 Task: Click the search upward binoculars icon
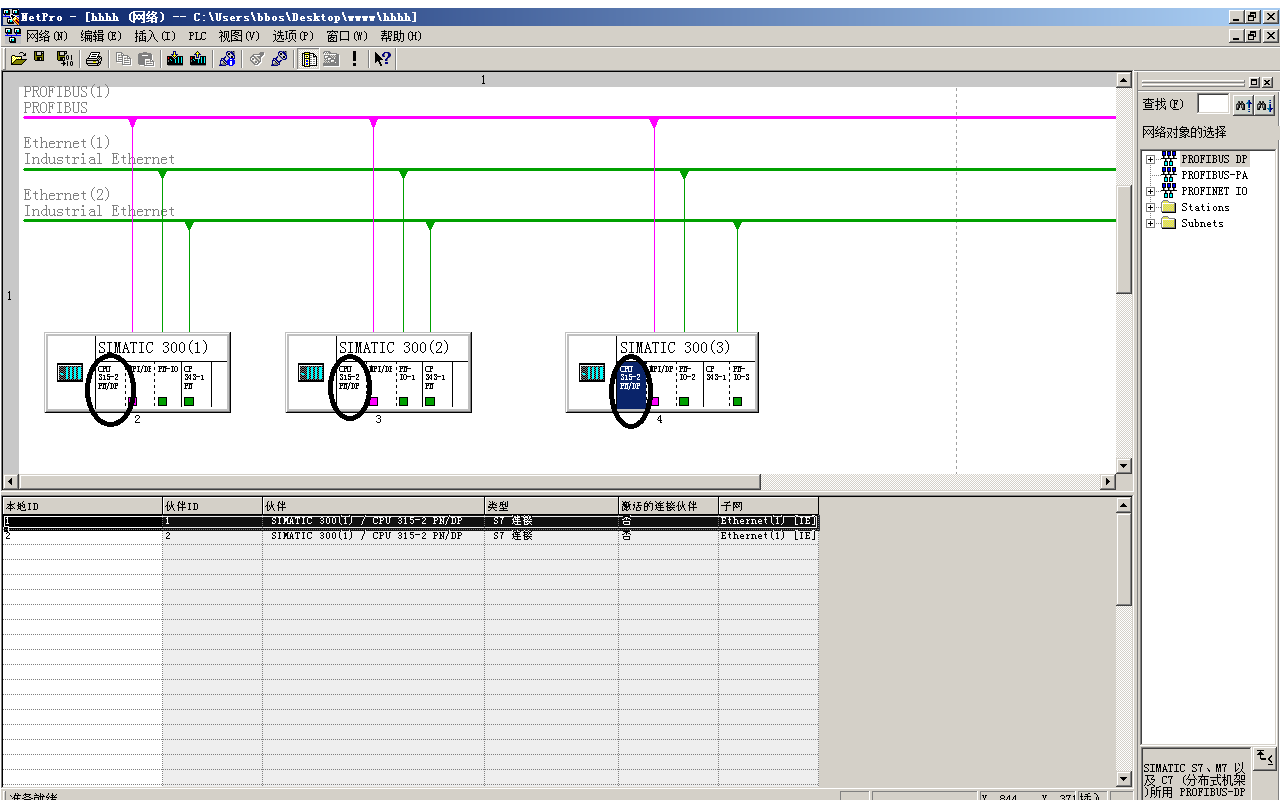click(x=1243, y=104)
